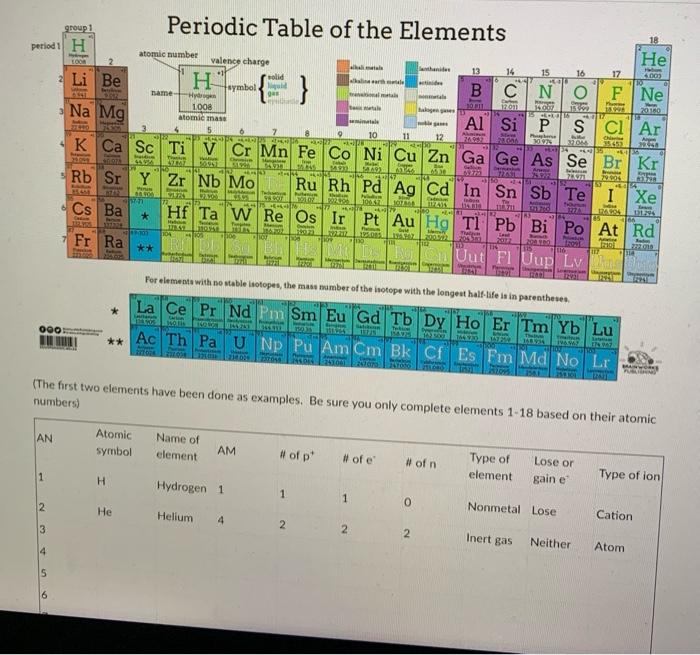Click the 'Cation' table cell
The width and height of the screenshot is (700, 655).
pyautogui.click(x=614, y=515)
